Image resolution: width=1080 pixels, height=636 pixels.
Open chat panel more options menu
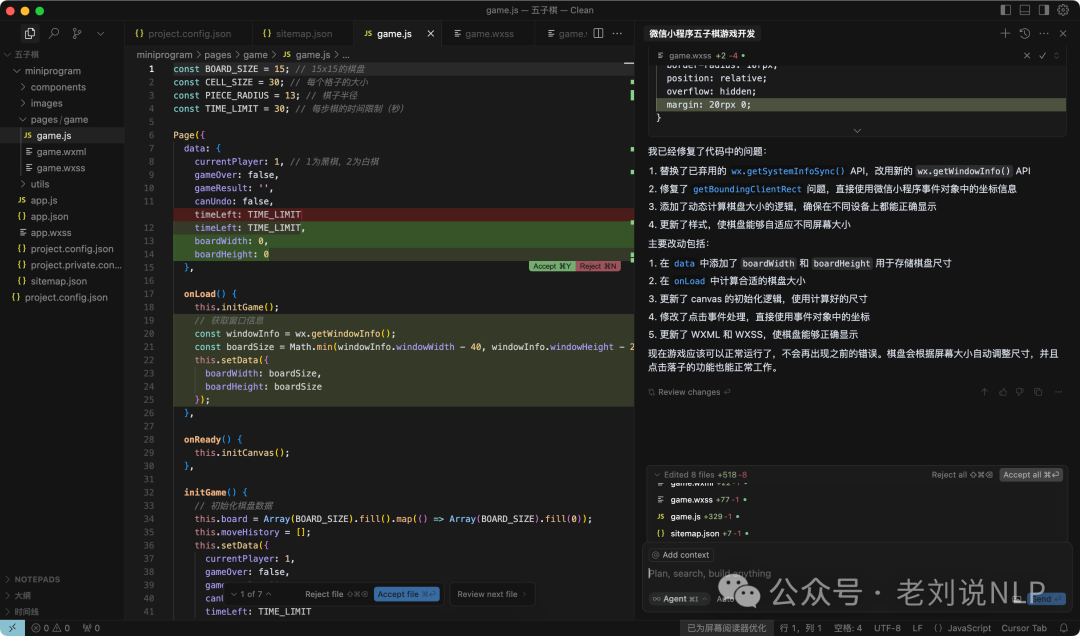(1044, 33)
